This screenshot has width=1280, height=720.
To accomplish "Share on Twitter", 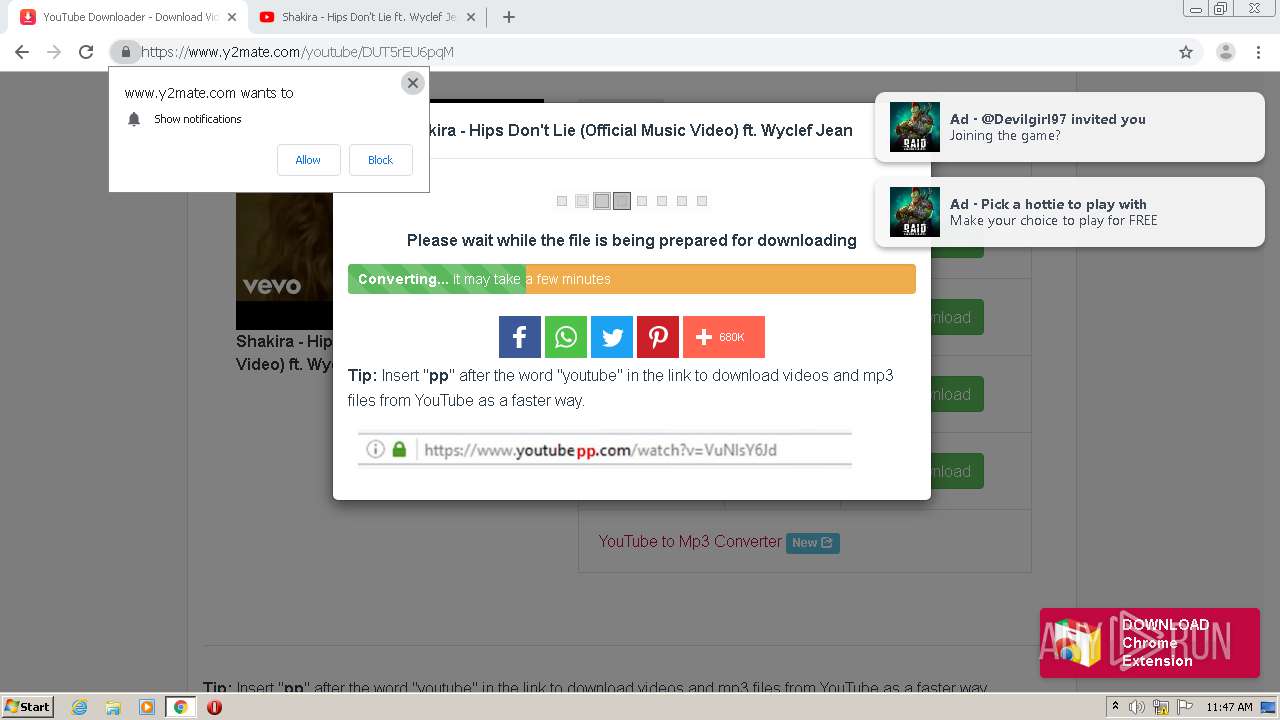I will [x=612, y=337].
